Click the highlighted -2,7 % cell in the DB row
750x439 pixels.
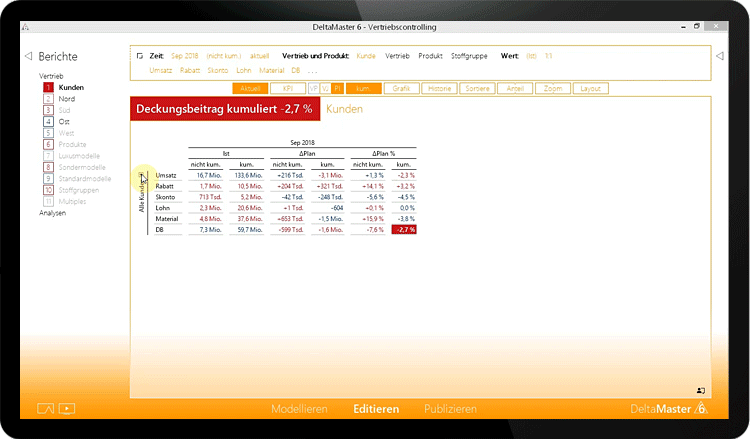pos(404,230)
